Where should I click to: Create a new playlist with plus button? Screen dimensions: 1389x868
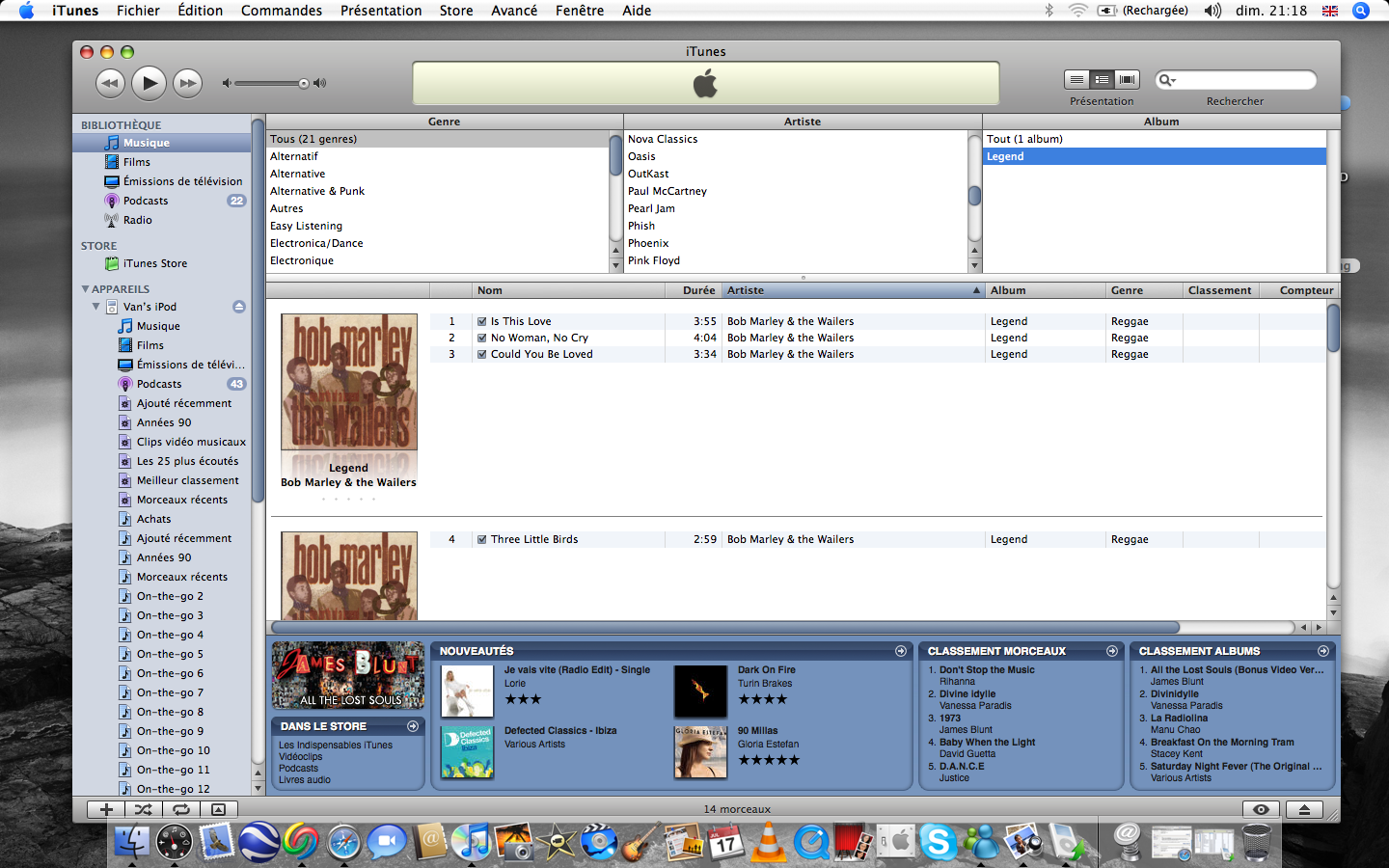click(x=106, y=809)
